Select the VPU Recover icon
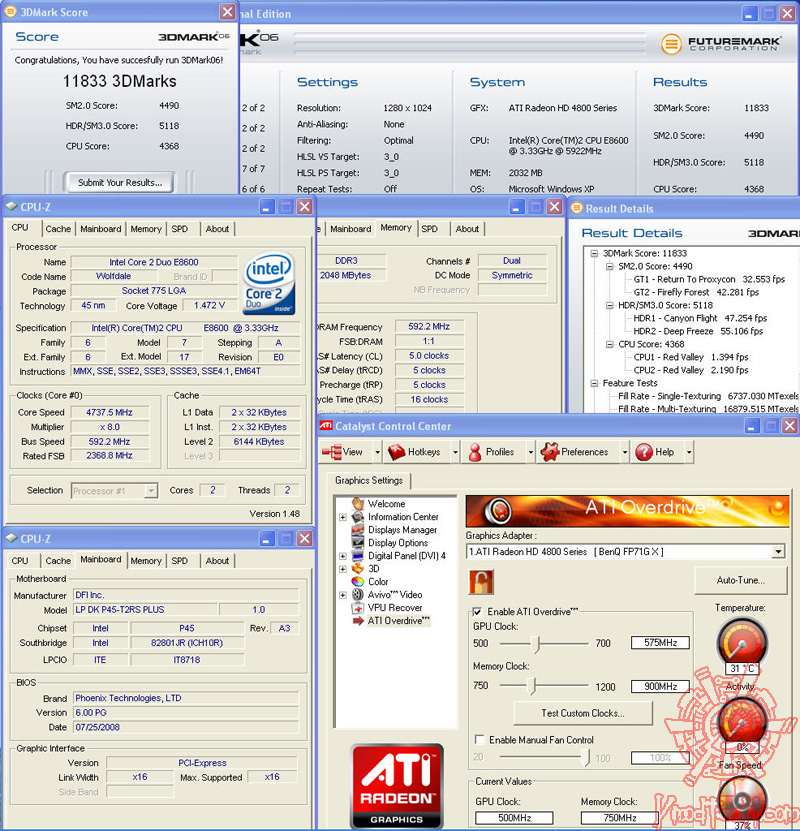Screen dimensions: 800x831 tap(358, 607)
